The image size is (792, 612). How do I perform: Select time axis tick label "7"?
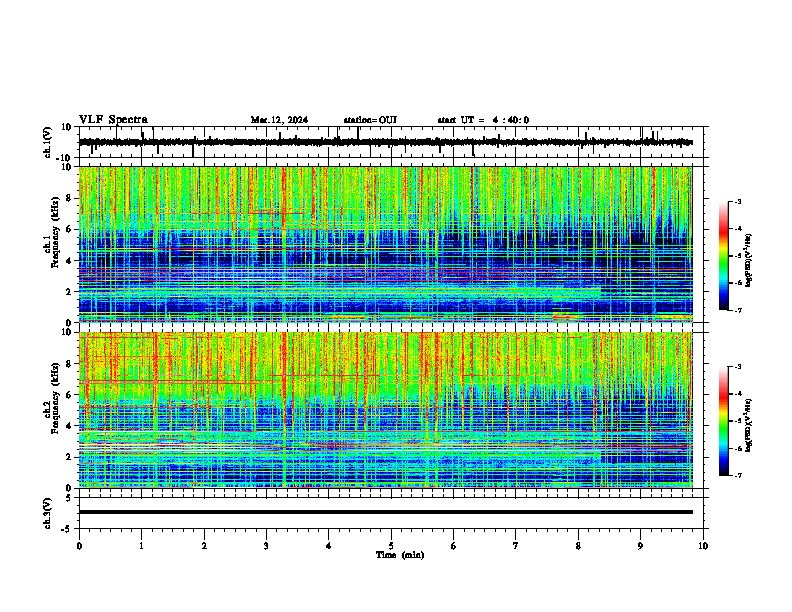tap(516, 546)
